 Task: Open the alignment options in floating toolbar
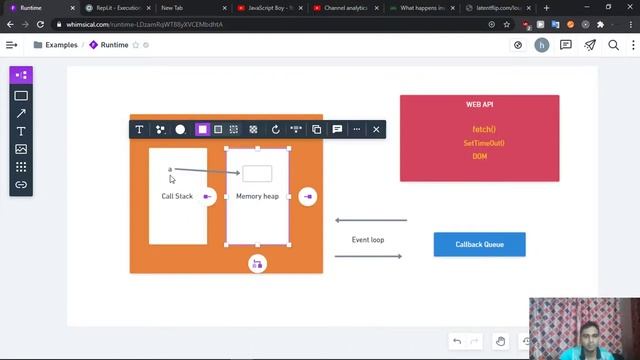(x=296, y=129)
